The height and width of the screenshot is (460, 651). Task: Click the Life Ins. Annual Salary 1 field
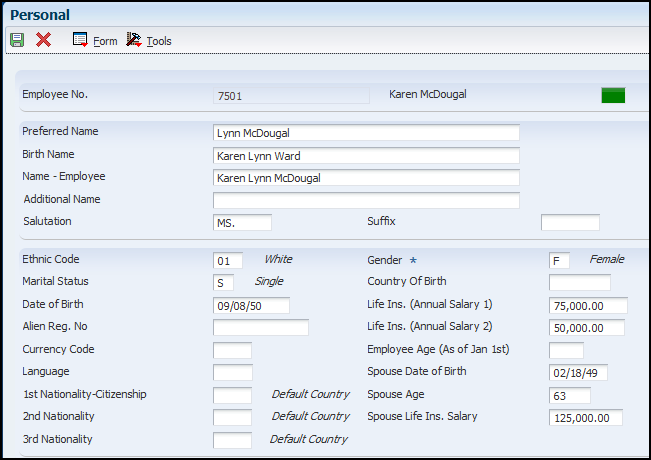tap(588, 306)
